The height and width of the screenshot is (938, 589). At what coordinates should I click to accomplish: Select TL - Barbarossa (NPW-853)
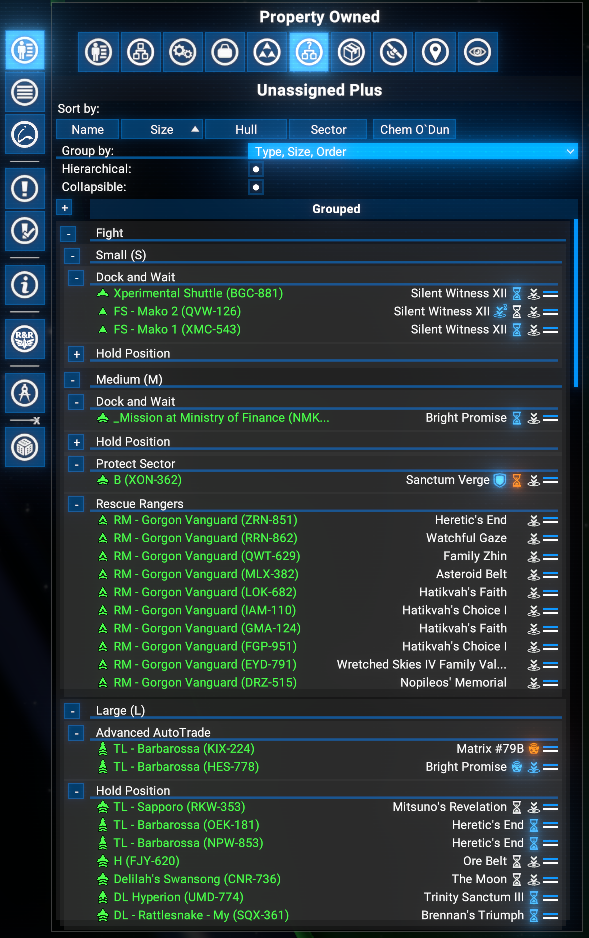188,843
